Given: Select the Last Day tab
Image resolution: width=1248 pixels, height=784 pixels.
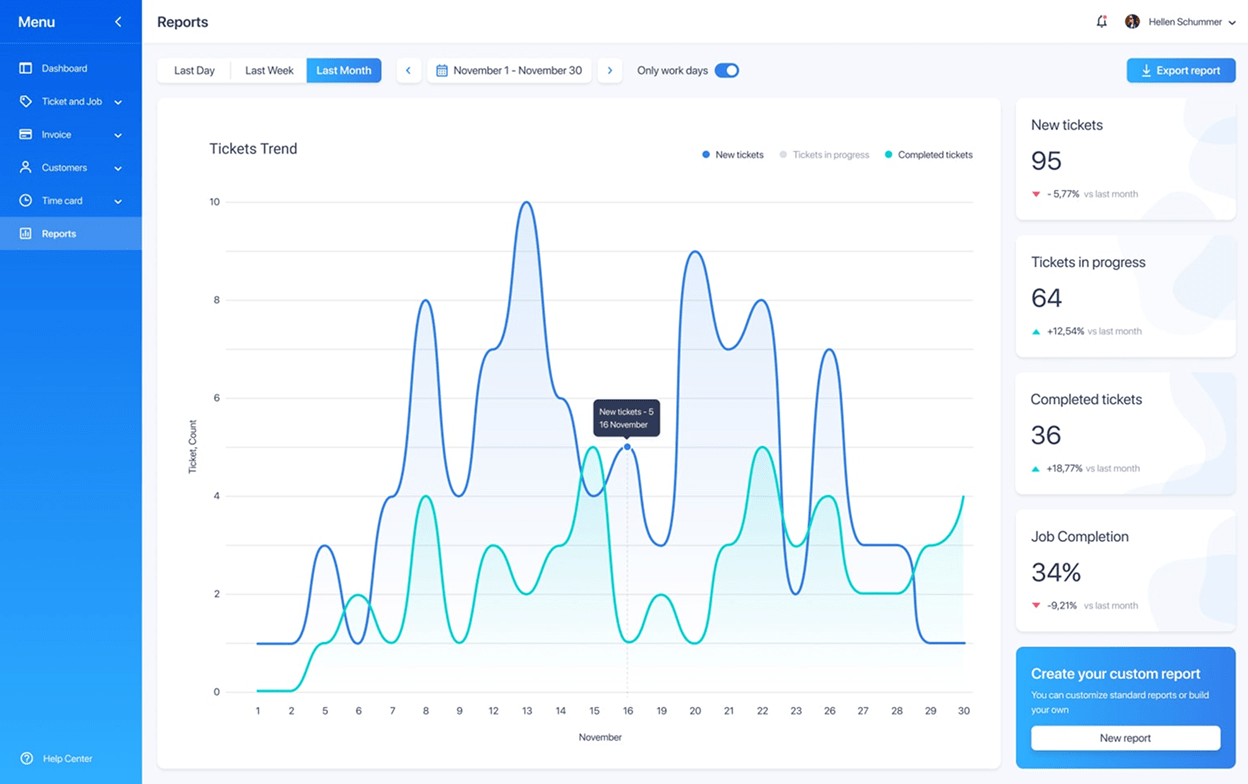Looking at the screenshot, I should (x=194, y=70).
